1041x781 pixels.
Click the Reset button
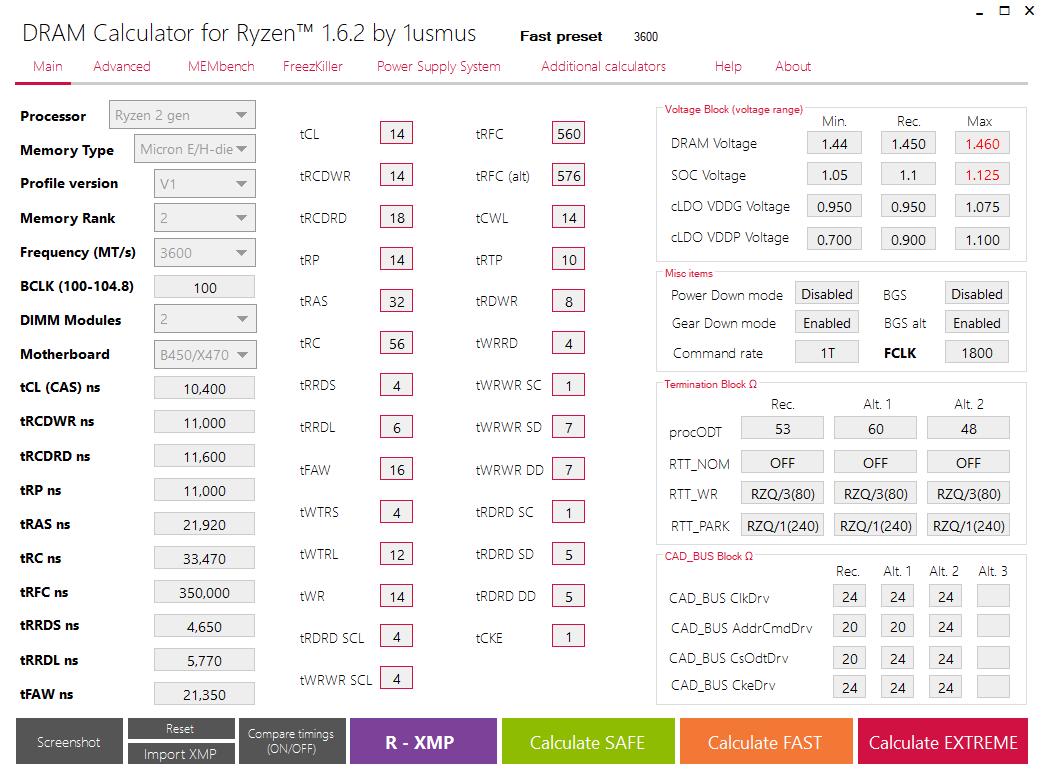click(x=181, y=729)
